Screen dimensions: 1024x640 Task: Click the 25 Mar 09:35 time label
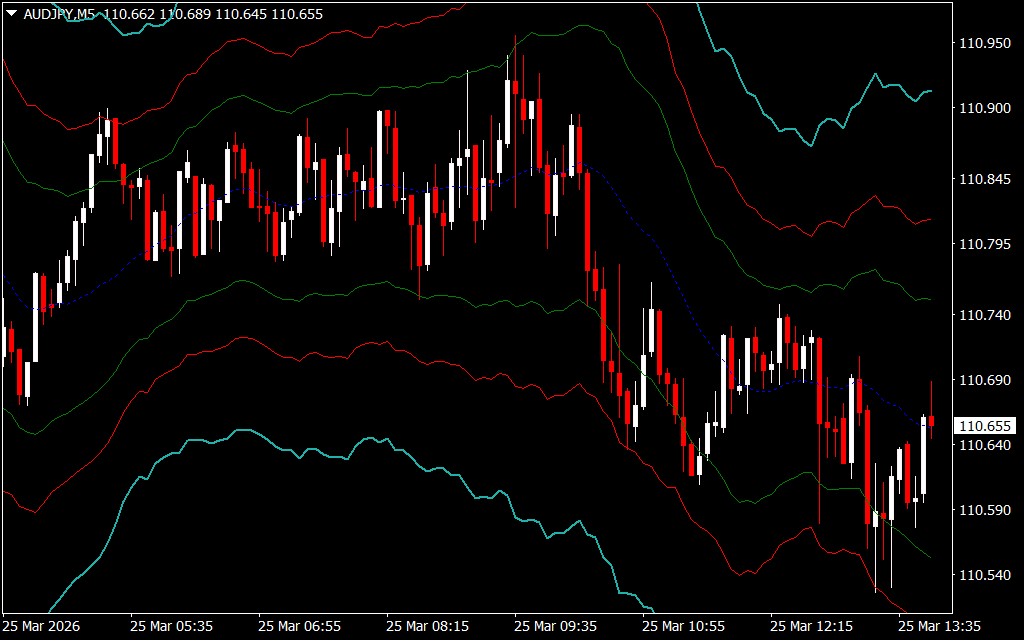[x=555, y=626]
